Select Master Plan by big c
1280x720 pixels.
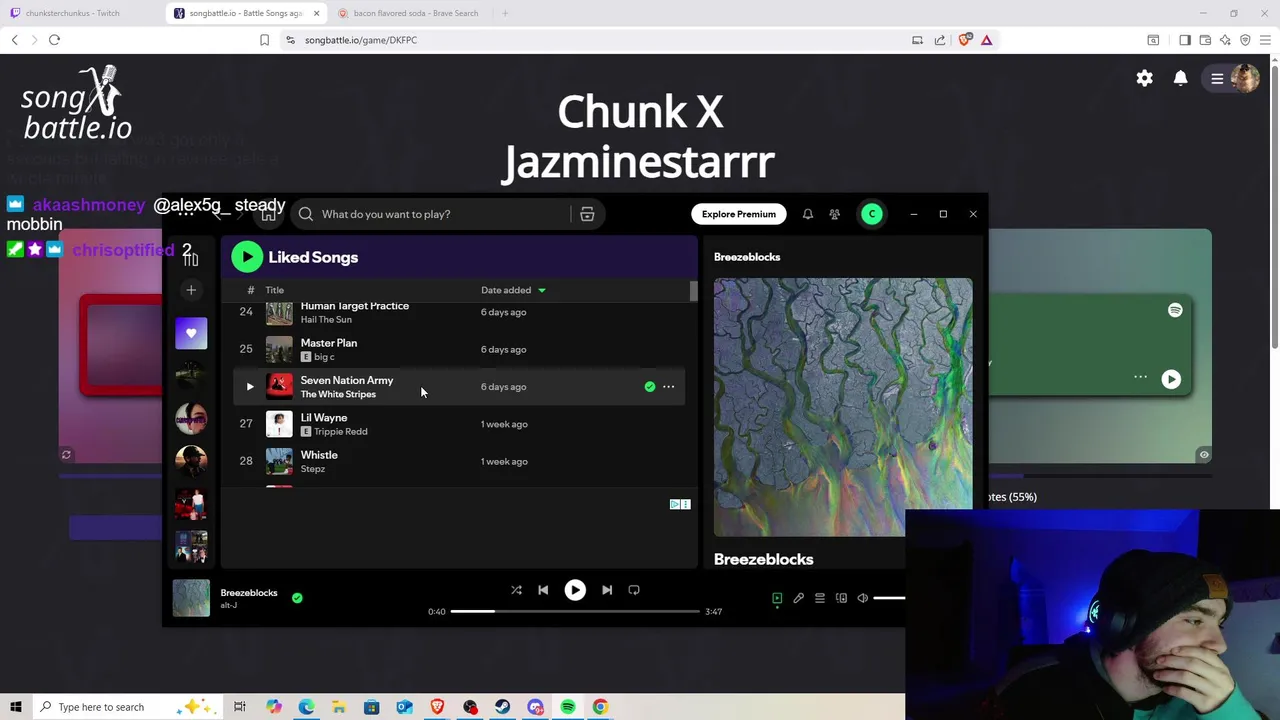tap(460, 349)
